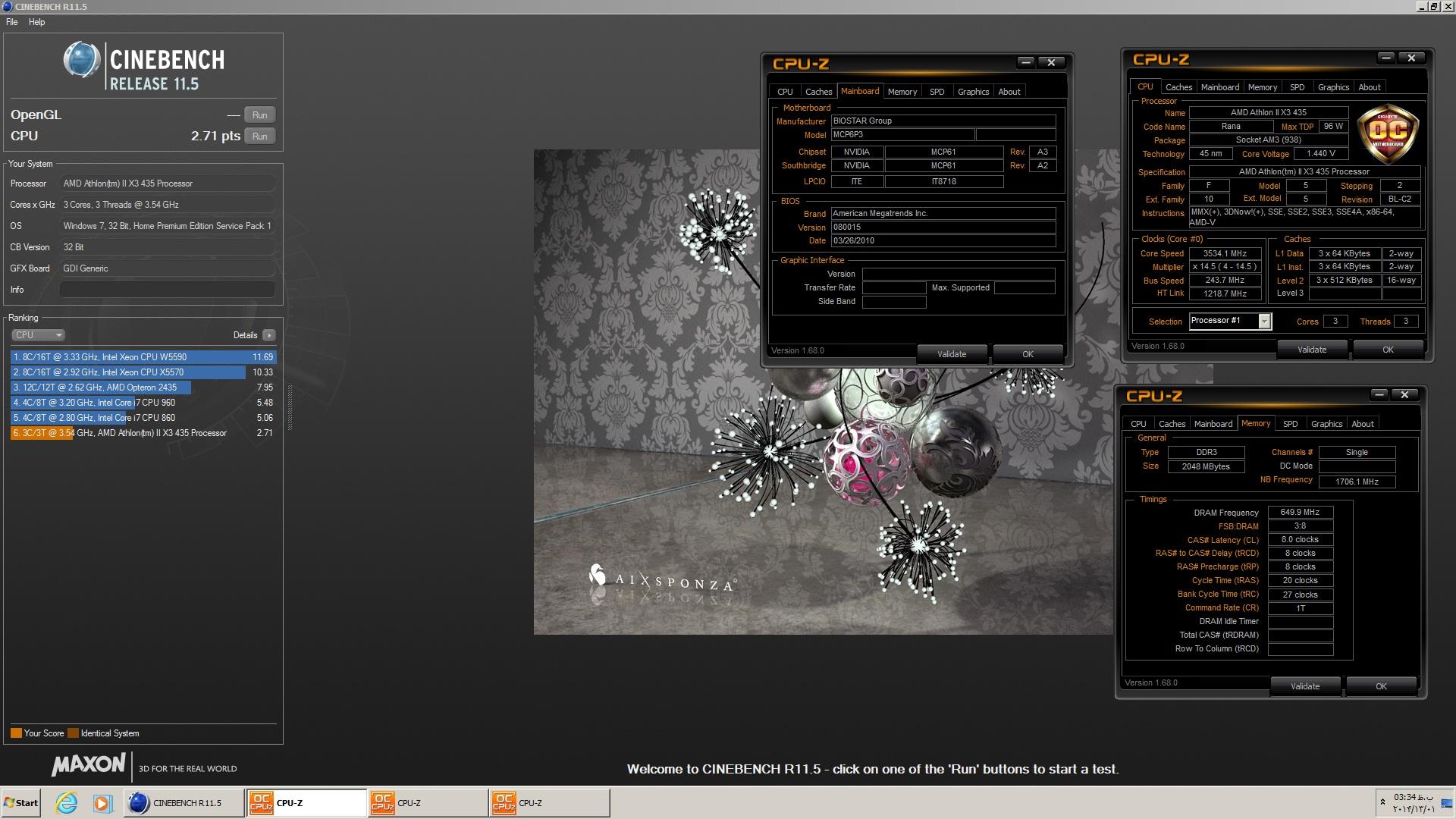Click the MAXON logo
The width and height of the screenshot is (1456, 819).
coord(89,764)
